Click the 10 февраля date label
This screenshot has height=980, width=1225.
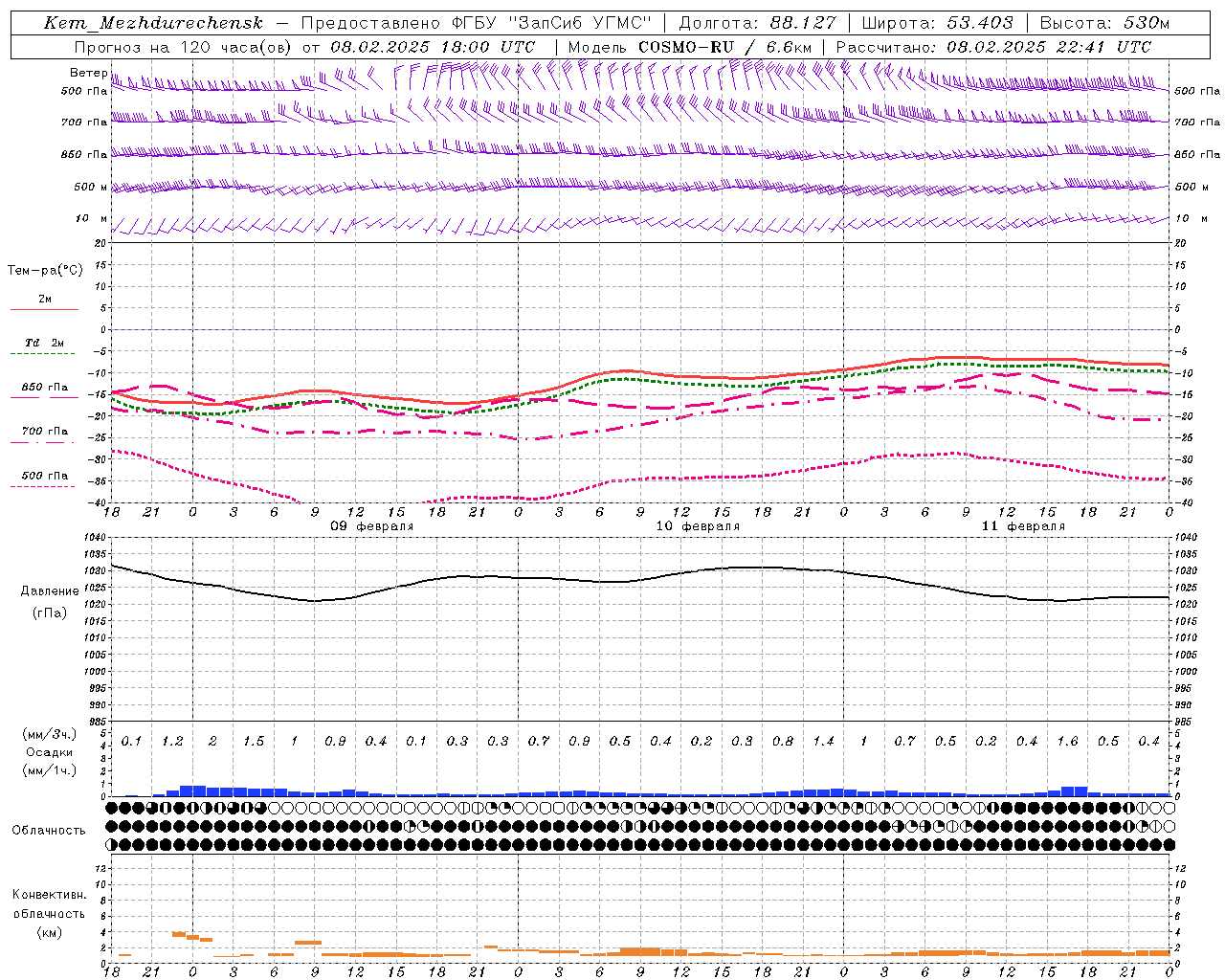[698, 526]
